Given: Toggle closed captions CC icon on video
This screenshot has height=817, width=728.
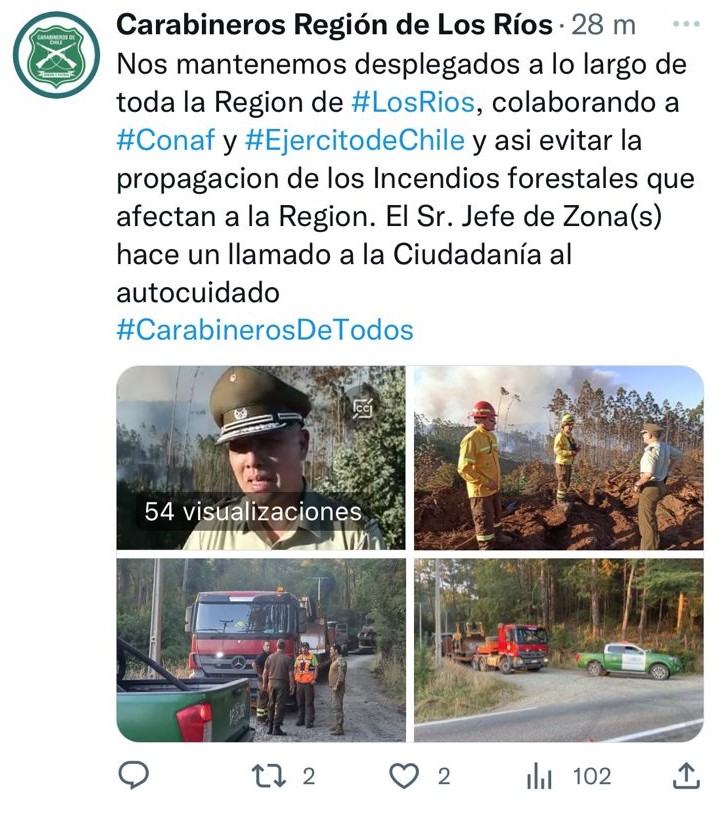Looking at the screenshot, I should pos(363,408).
